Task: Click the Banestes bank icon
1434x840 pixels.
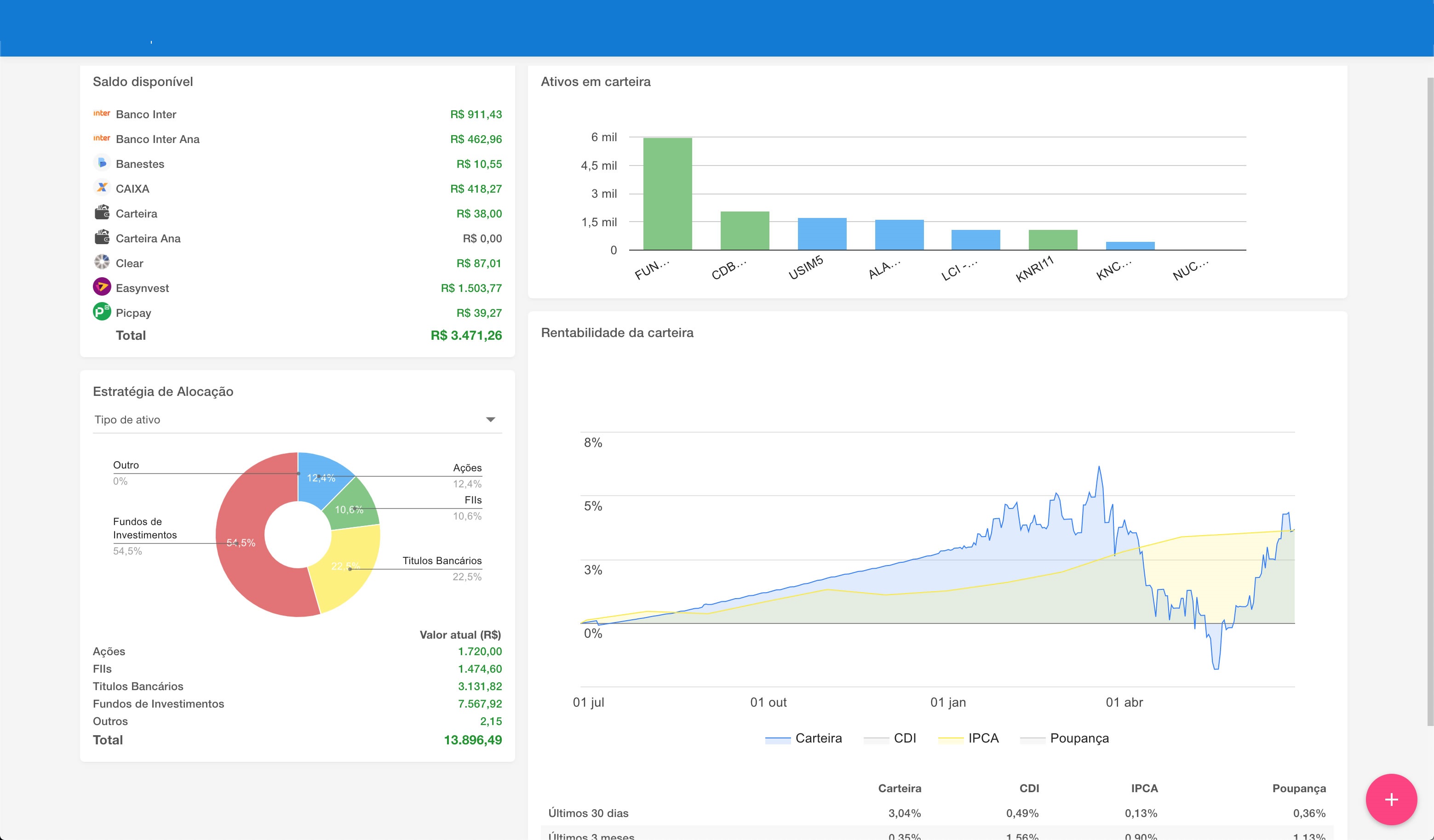Action: point(102,164)
